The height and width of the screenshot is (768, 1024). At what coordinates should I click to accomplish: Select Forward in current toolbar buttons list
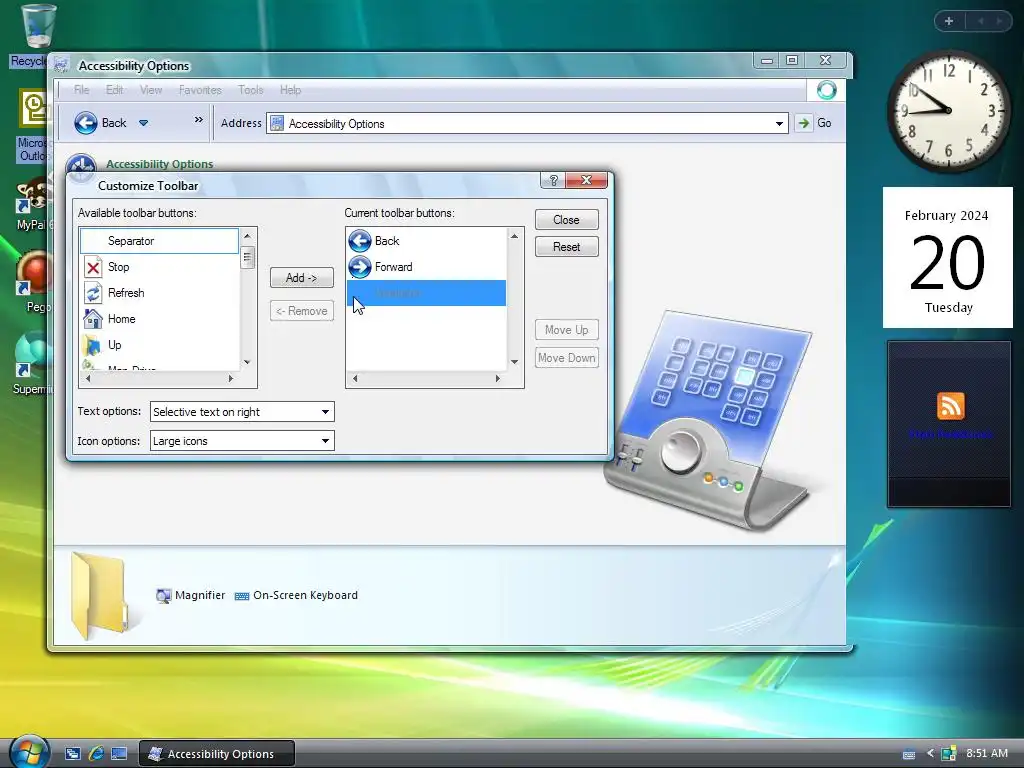coord(426,267)
